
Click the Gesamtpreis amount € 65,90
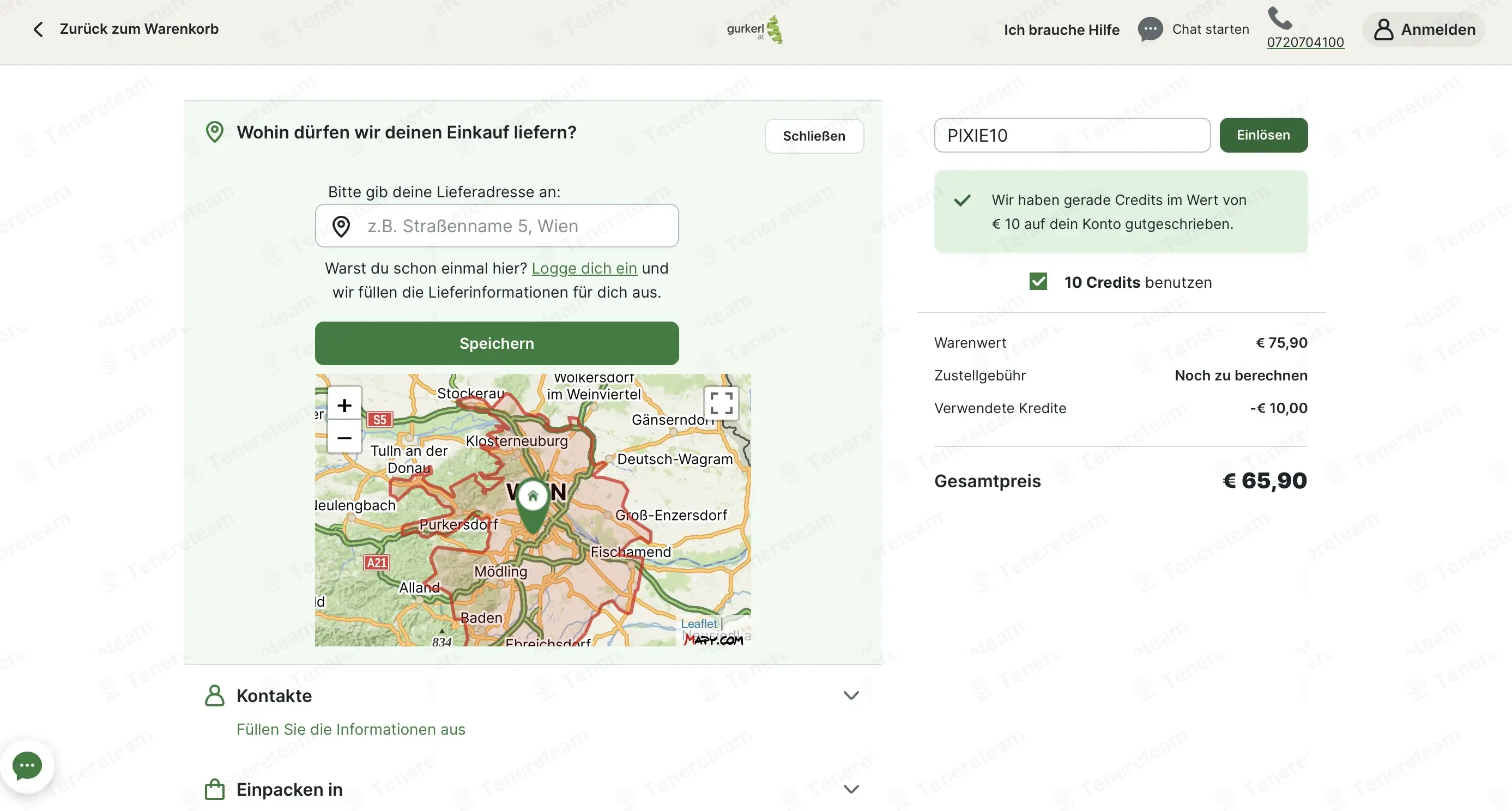click(1265, 481)
